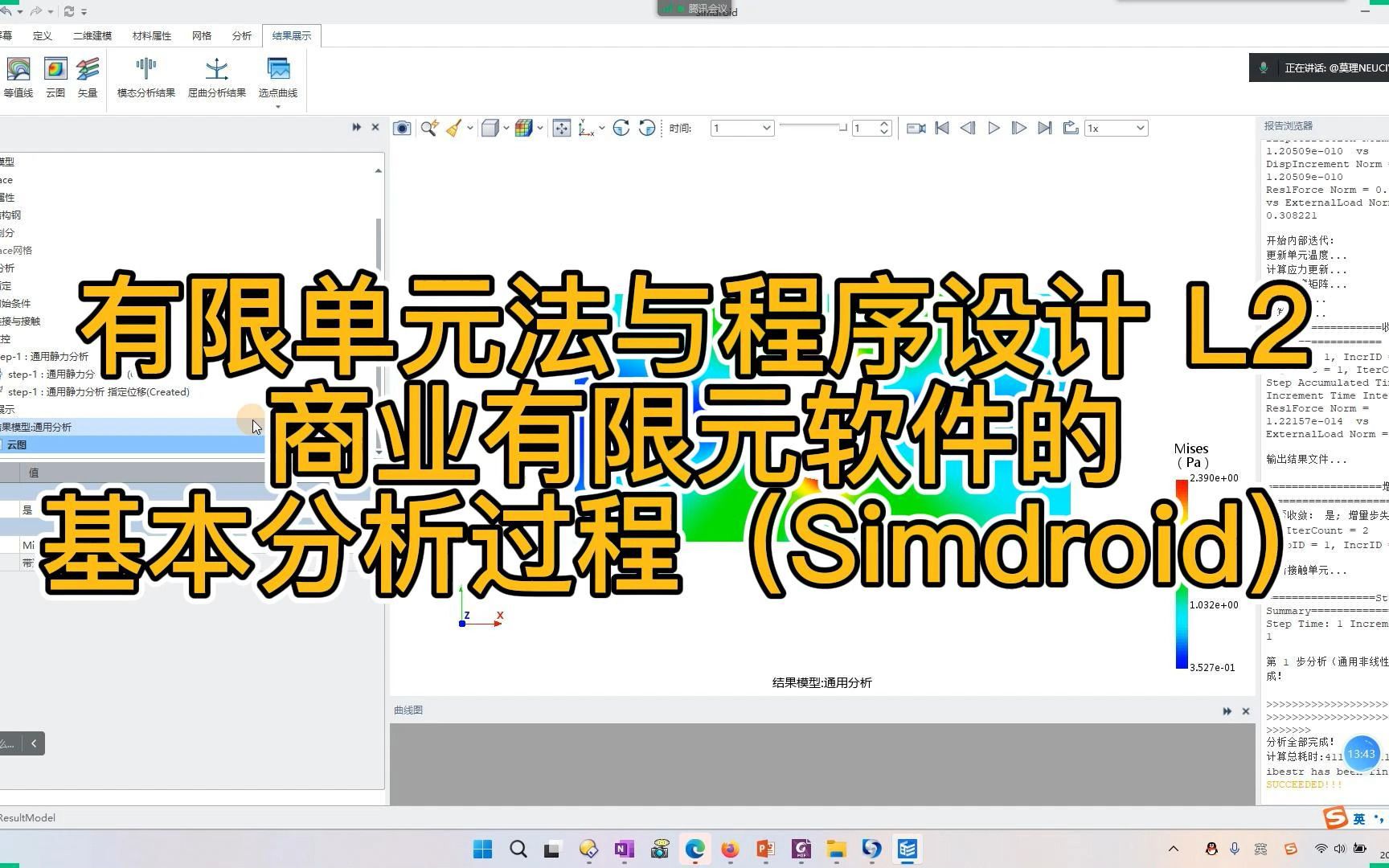Jump to the last frame

(x=1045, y=128)
